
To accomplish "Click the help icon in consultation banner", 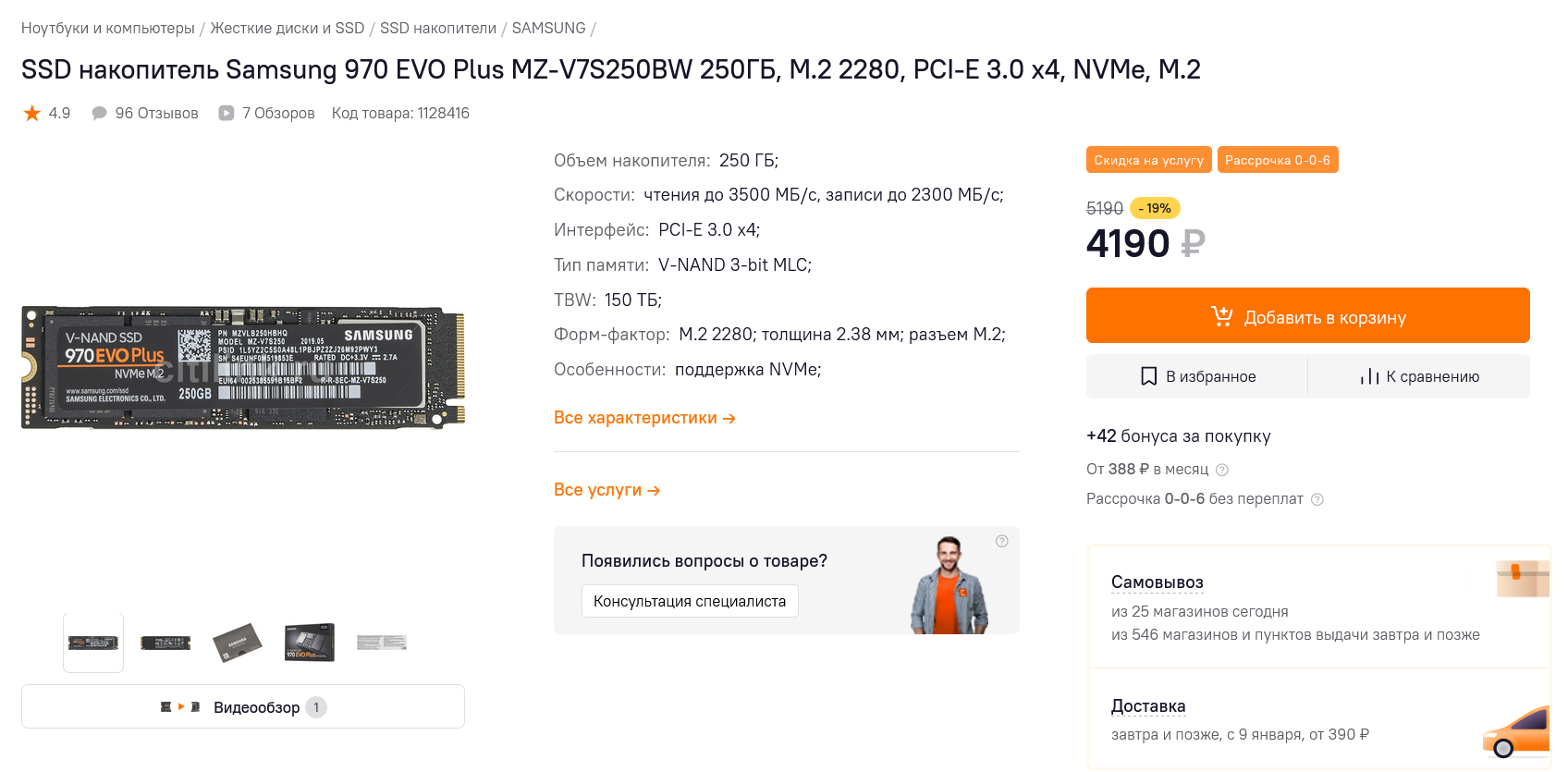I will pyautogui.click(x=1001, y=541).
